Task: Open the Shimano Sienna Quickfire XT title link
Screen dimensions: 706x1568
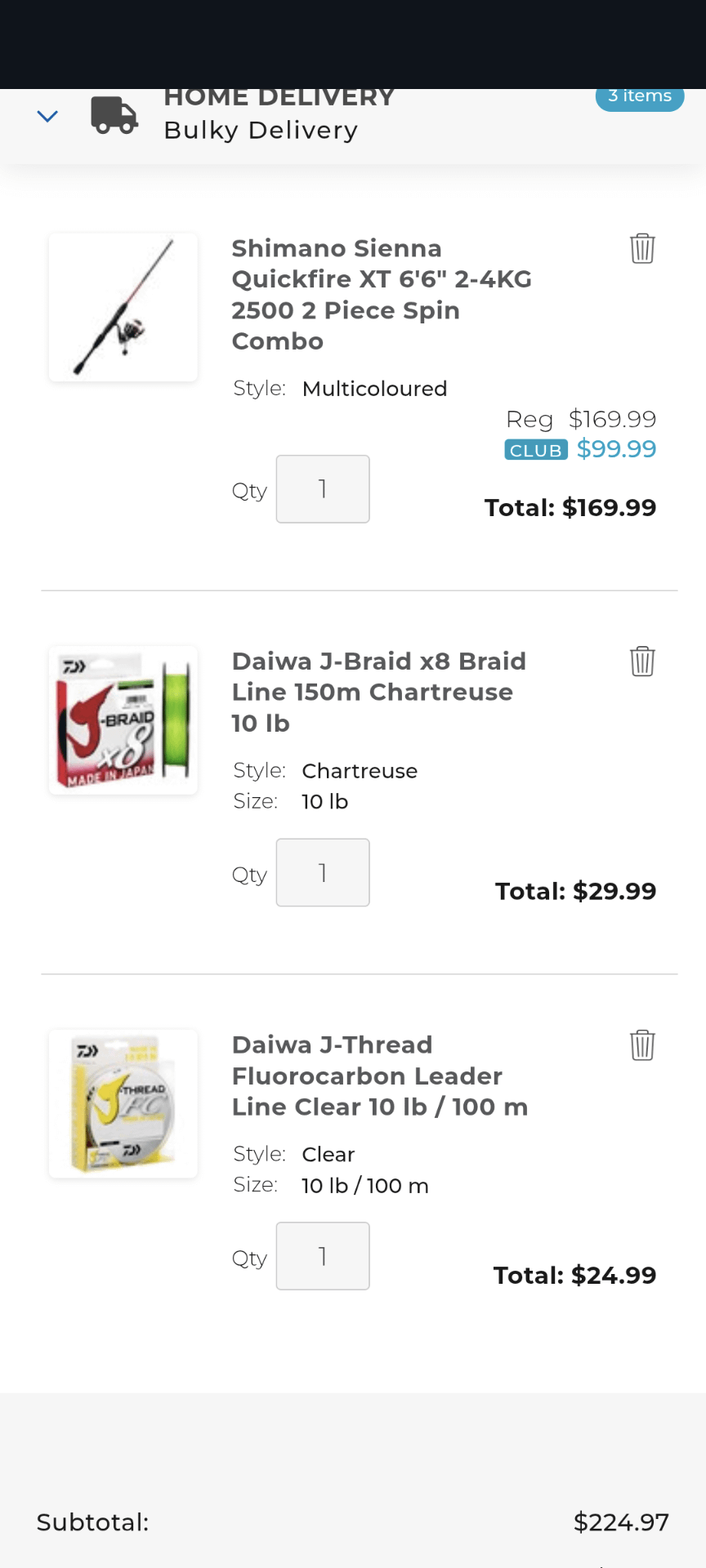Action: tap(381, 295)
